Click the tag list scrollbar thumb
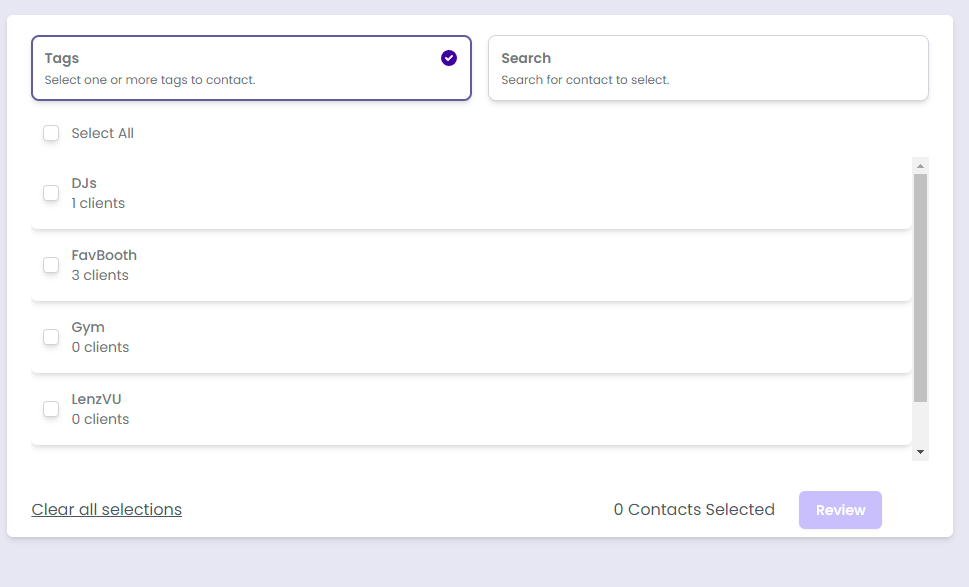 [x=920, y=288]
